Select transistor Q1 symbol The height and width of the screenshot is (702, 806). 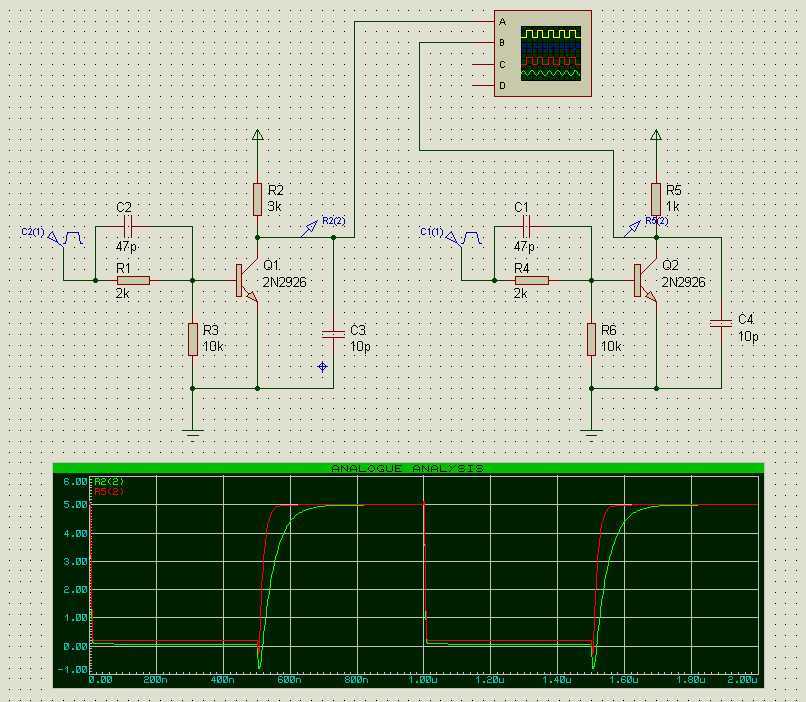(246, 281)
